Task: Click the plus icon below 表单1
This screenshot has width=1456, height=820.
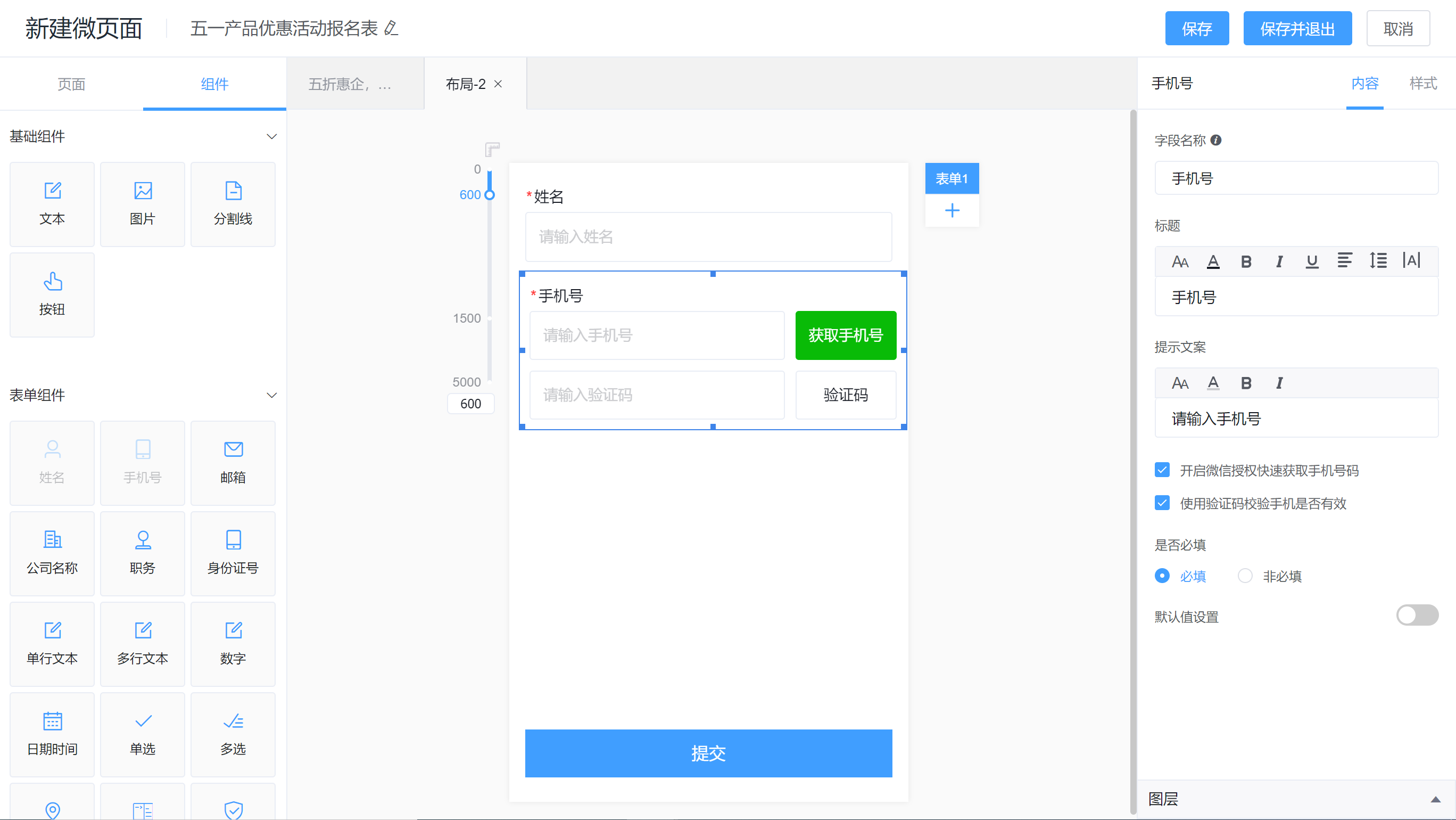Action: (x=952, y=210)
